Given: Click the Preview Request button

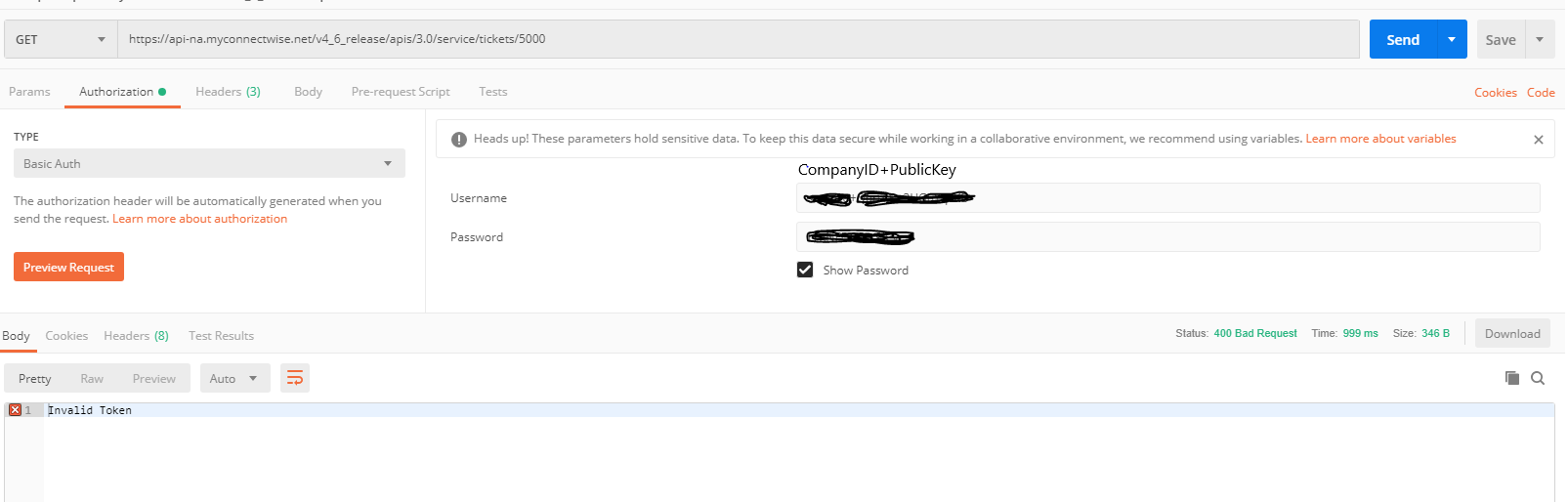Looking at the screenshot, I should (x=68, y=267).
